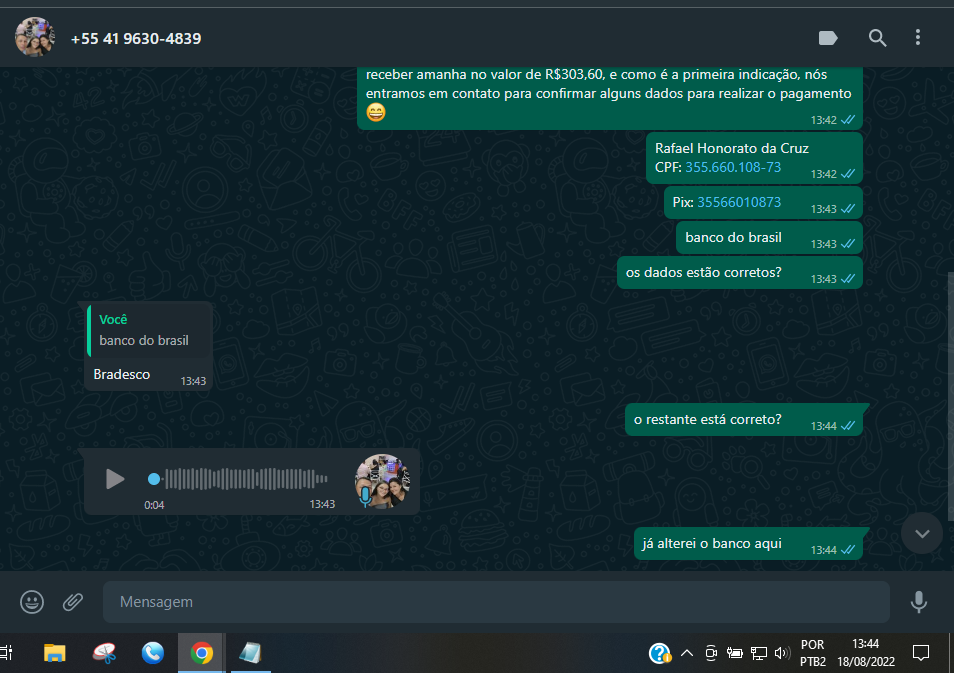The height and width of the screenshot is (673, 954).
Task: Open File Explorer from the taskbar
Action: point(54,653)
